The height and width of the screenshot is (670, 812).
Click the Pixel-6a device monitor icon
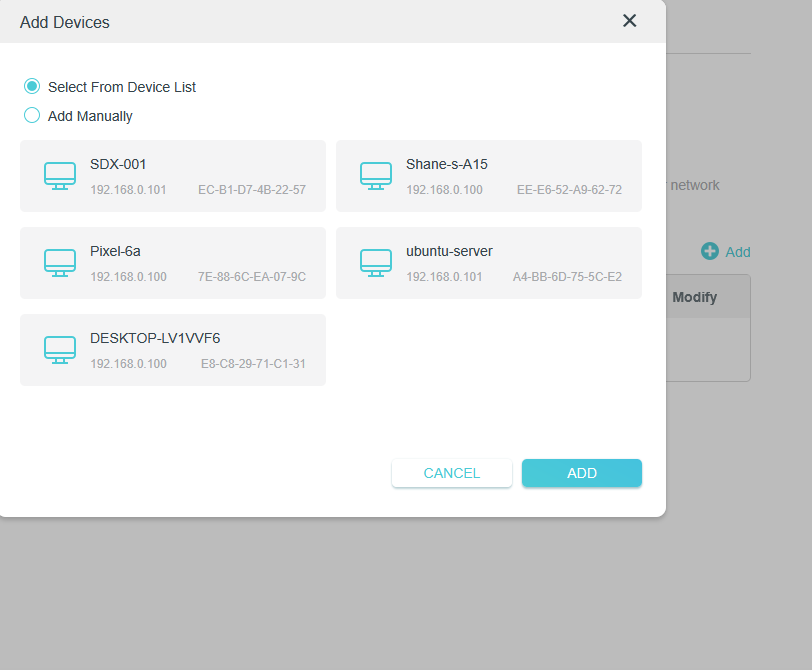60,263
